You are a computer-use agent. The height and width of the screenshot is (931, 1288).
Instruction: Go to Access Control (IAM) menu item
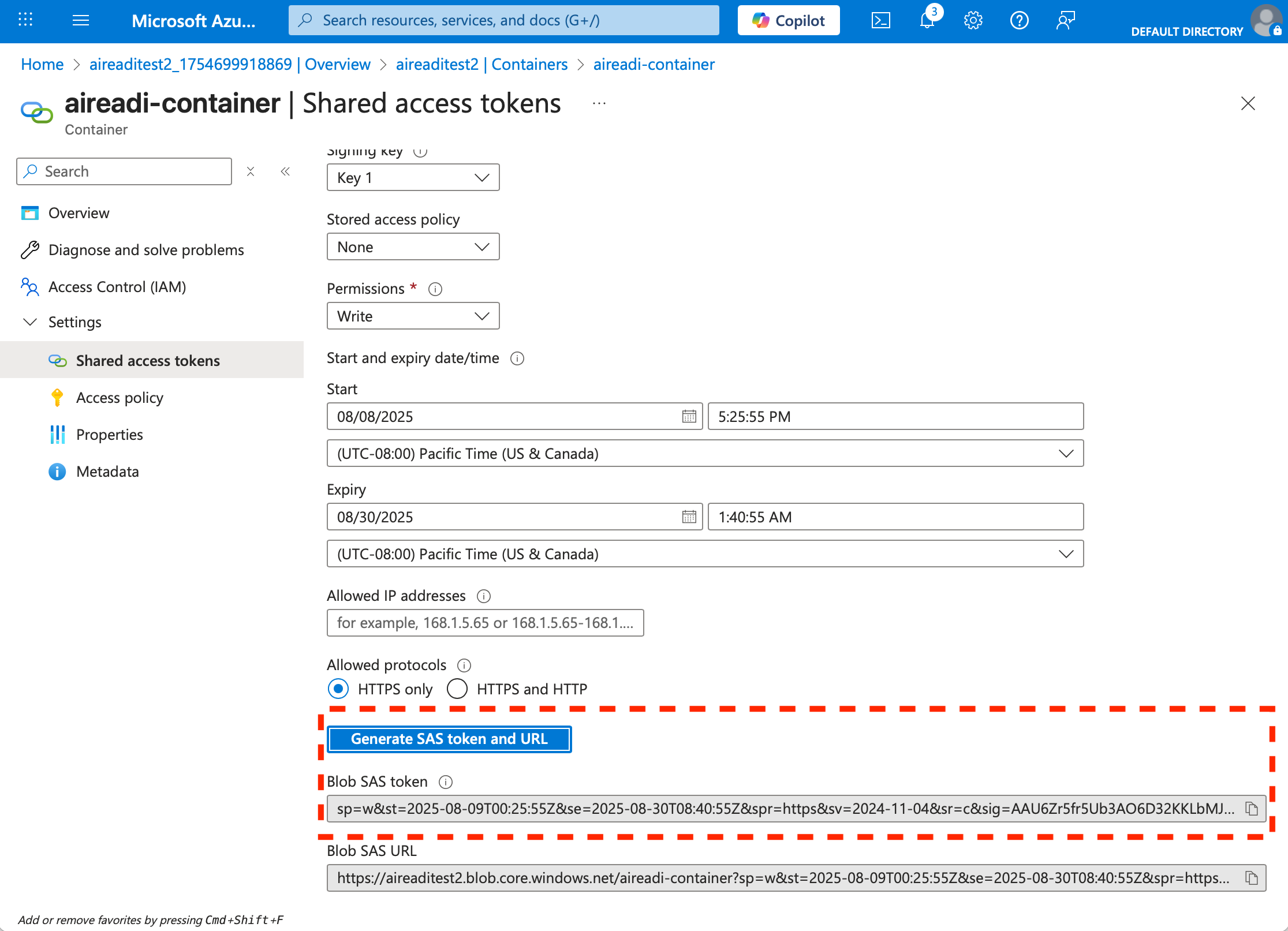(x=117, y=287)
